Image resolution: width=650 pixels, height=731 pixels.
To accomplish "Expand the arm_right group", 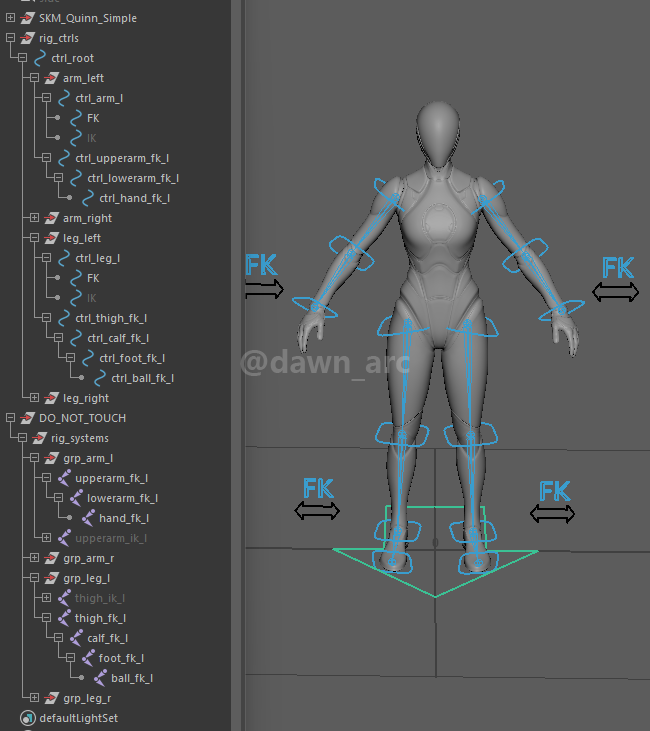I will tap(35, 218).
